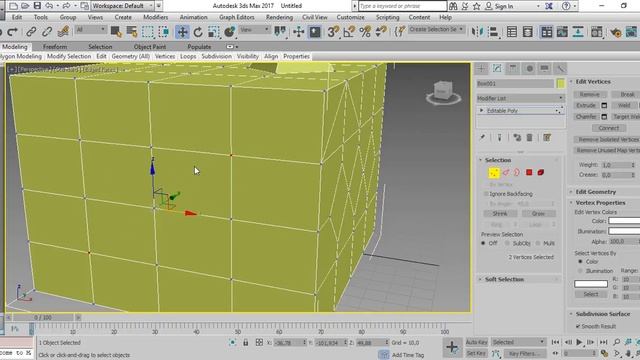Image resolution: width=640 pixels, height=360 pixels.
Task: Open the Create tab in command panel
Action: pyautogui.click(x=481, y=68)
